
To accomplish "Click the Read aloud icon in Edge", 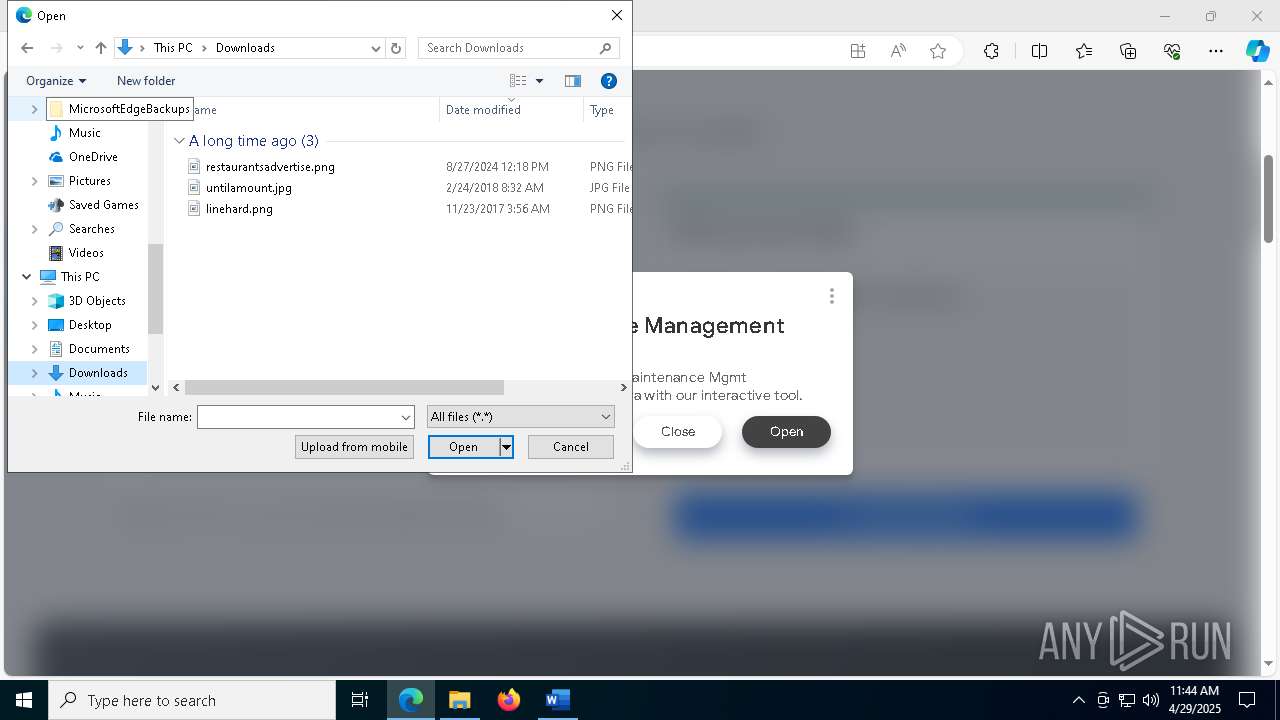I will 898,51.
